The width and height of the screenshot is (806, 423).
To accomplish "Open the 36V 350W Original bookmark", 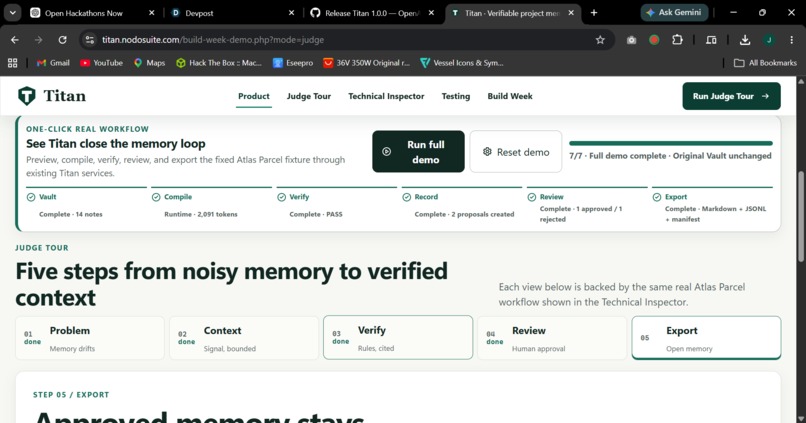I will point(367,63).
